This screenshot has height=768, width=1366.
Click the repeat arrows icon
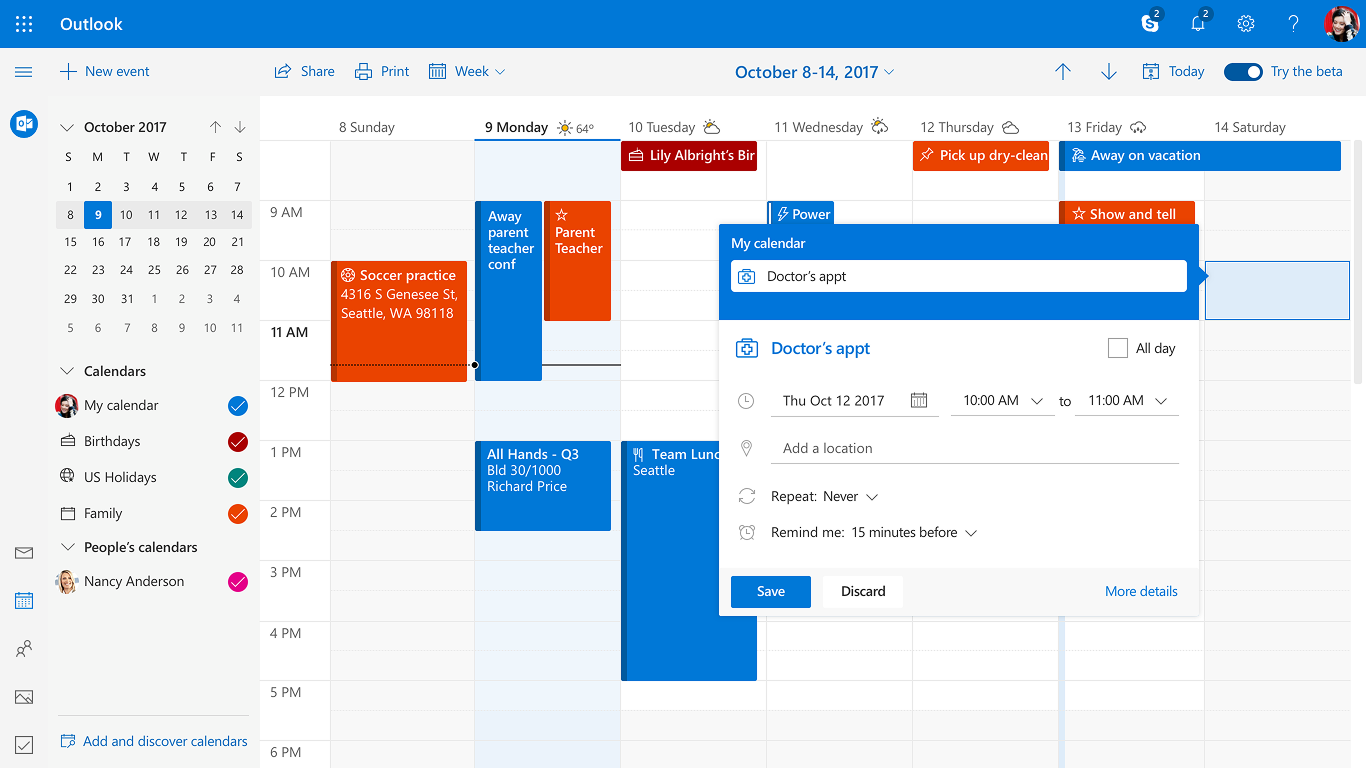pos(746,496)
